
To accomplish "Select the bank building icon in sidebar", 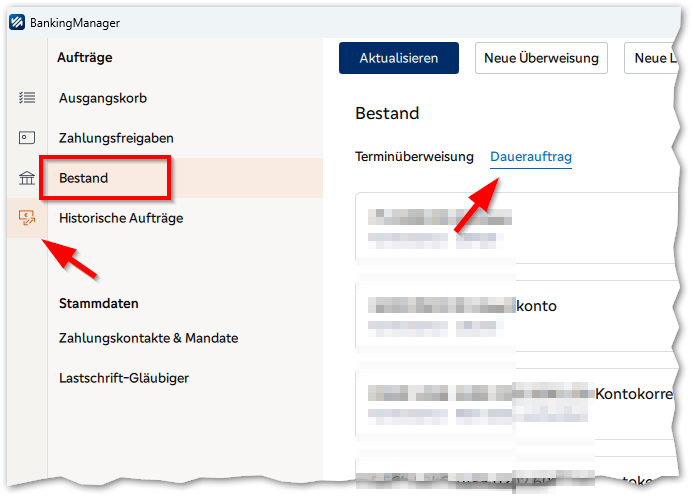I will pyautogui.click(x=27, y=178).
